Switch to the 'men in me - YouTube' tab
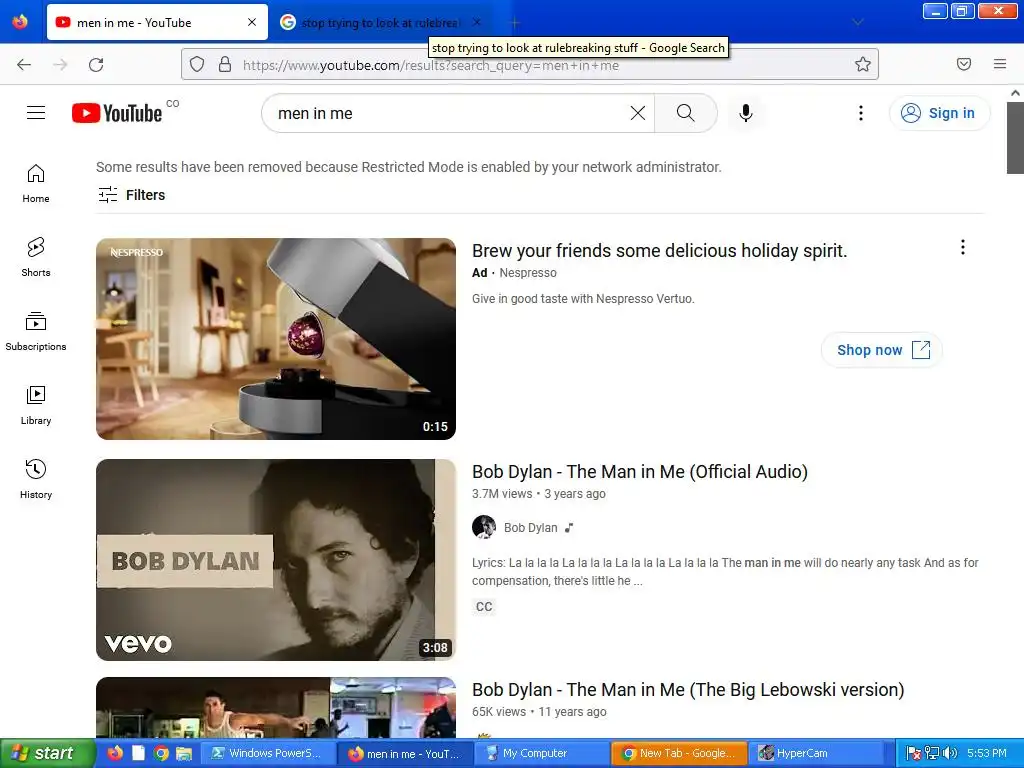1024x768 pixels. tap(157, 22)
